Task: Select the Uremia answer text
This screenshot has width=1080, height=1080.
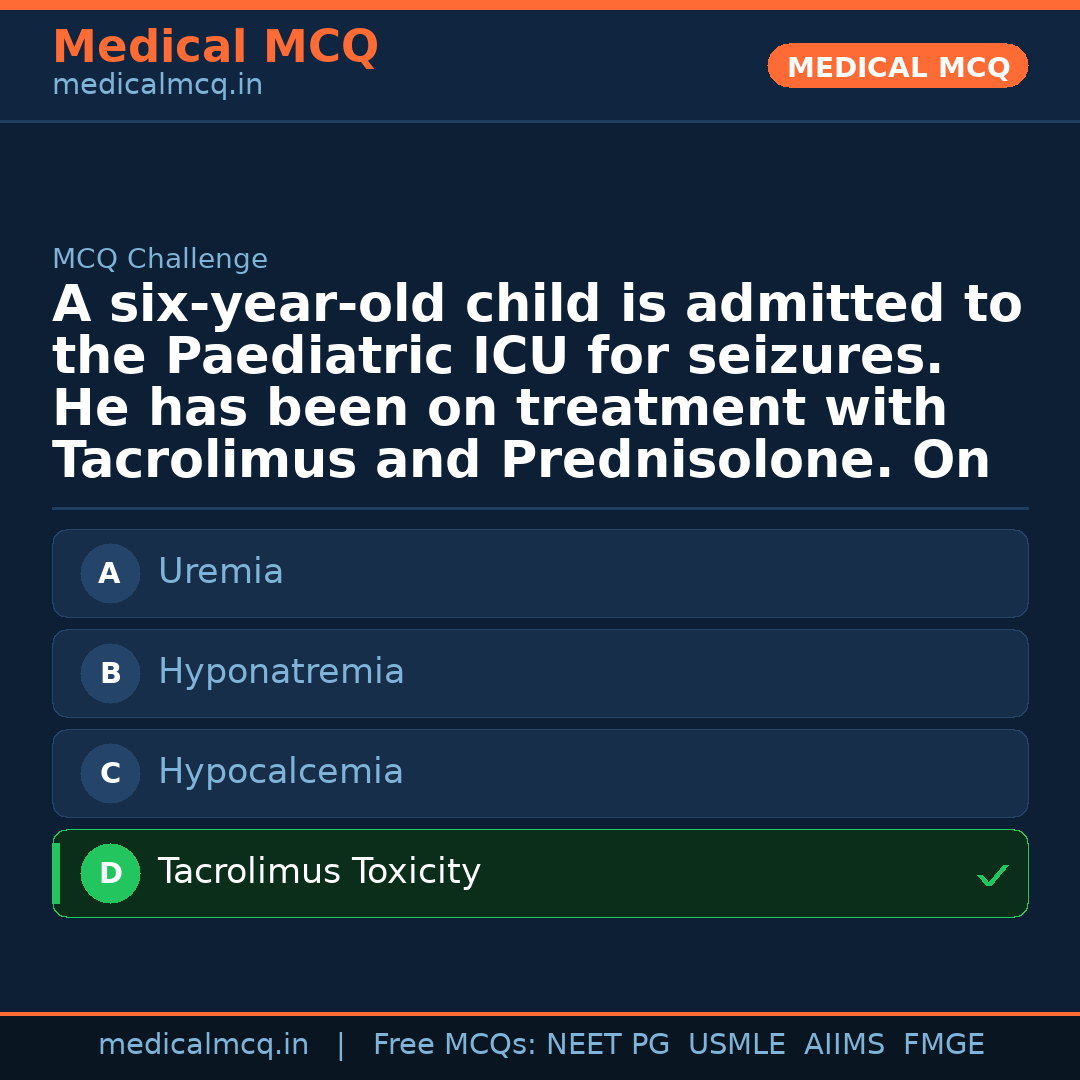Action: point(220,572)
